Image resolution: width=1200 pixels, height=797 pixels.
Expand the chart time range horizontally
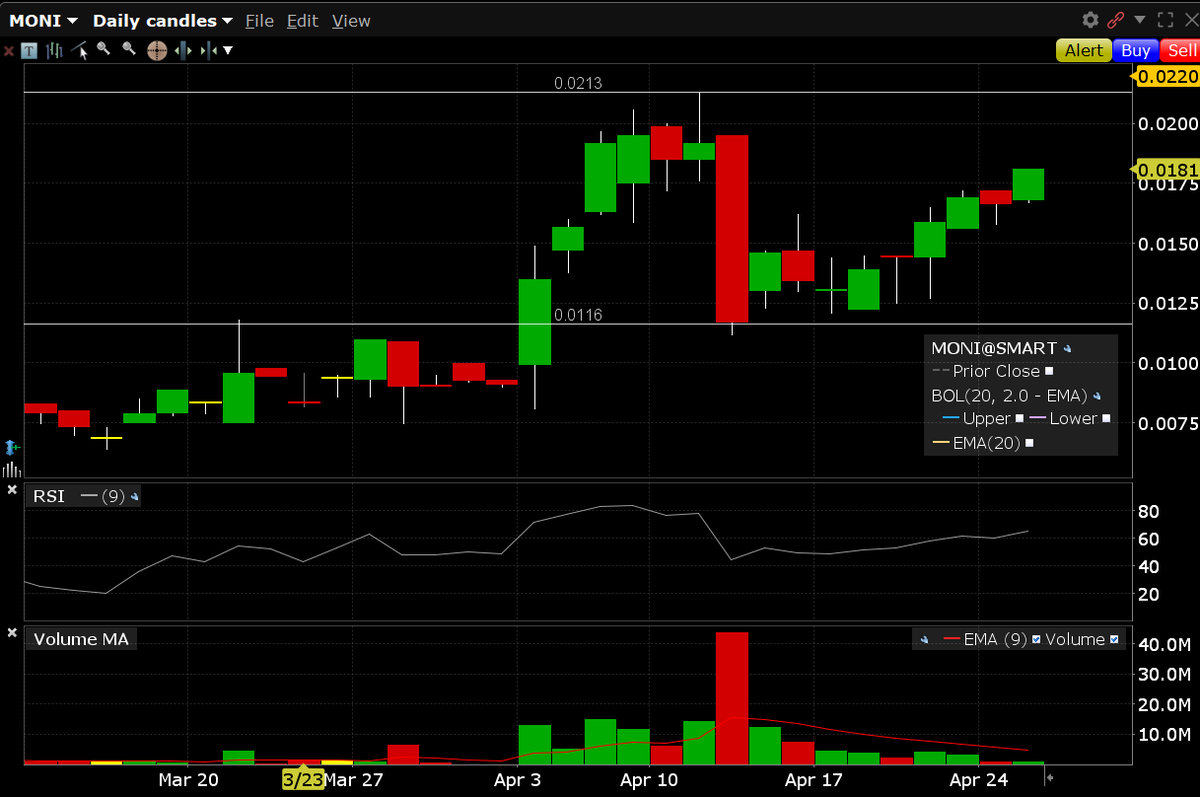click(183, 50)
